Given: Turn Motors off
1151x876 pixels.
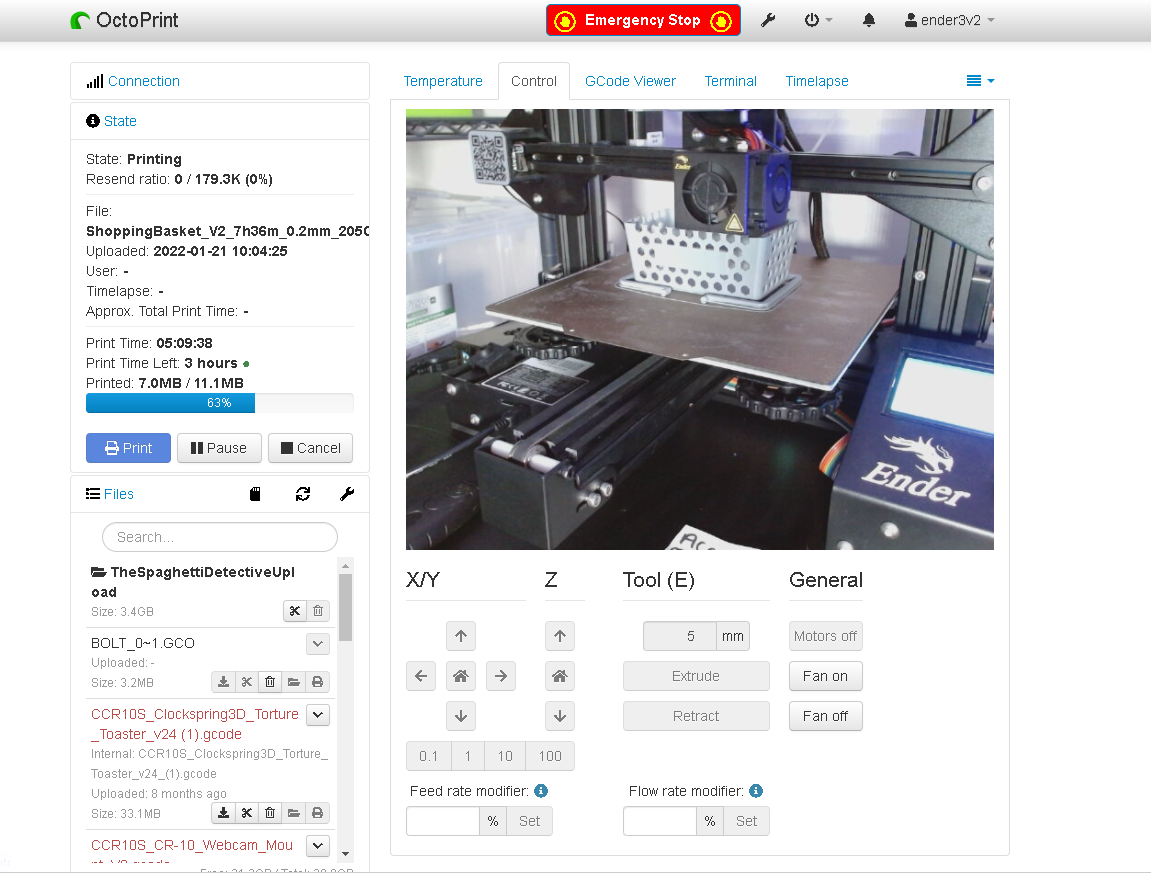Looking at the screenshot, I should [825, 636].
